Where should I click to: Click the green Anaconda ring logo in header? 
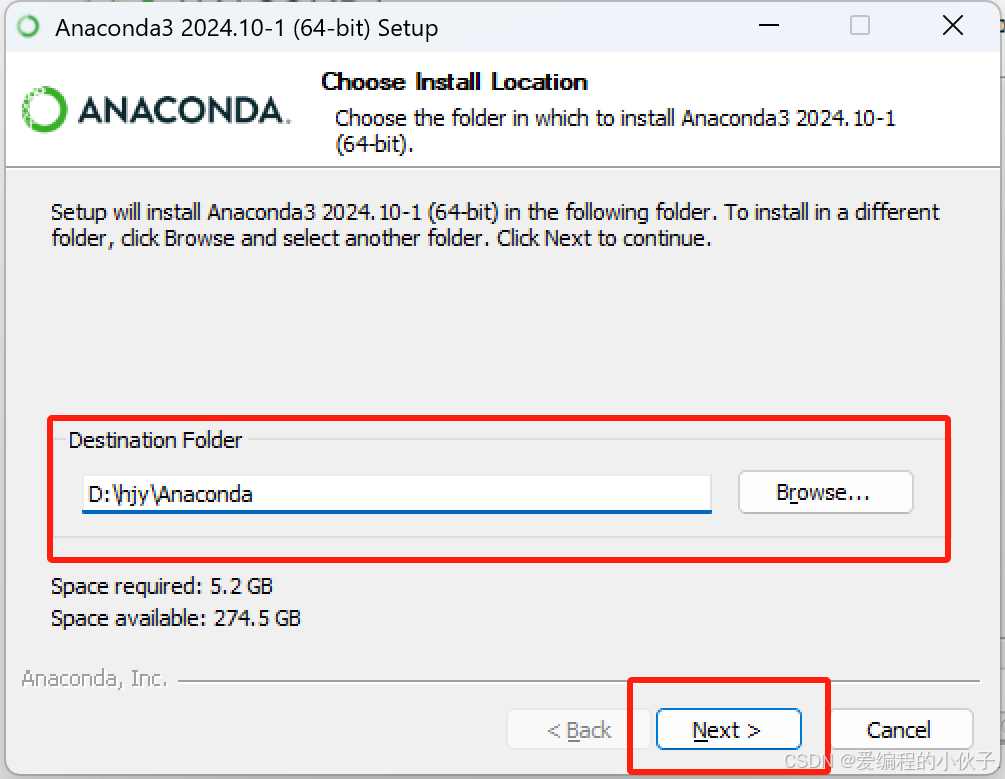(44, 109)
